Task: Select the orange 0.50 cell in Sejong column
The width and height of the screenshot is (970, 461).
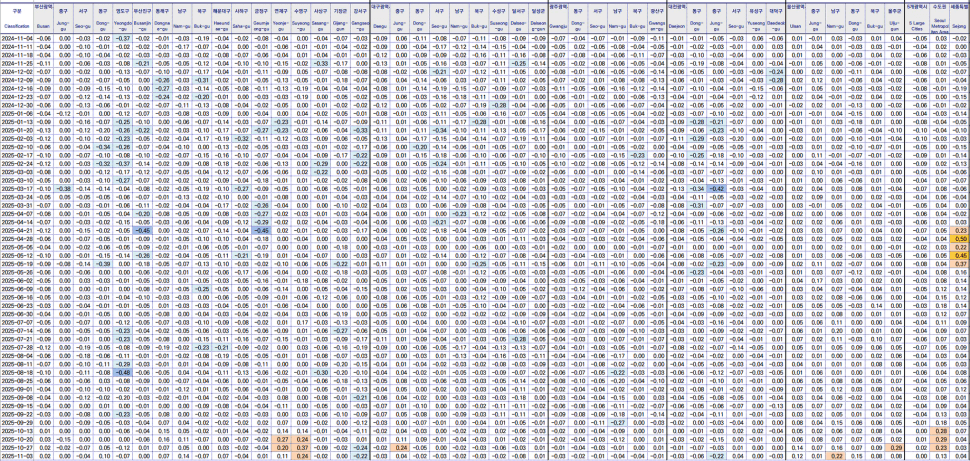Action: (x=958, y=240)
